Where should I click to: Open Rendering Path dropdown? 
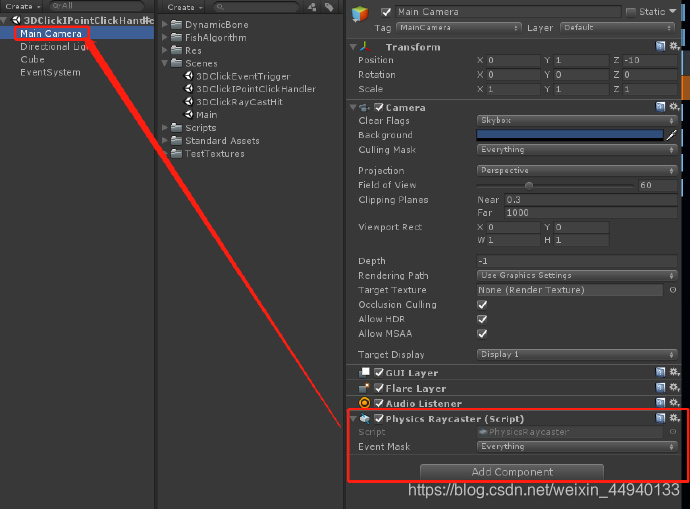[x=577, y=275]
